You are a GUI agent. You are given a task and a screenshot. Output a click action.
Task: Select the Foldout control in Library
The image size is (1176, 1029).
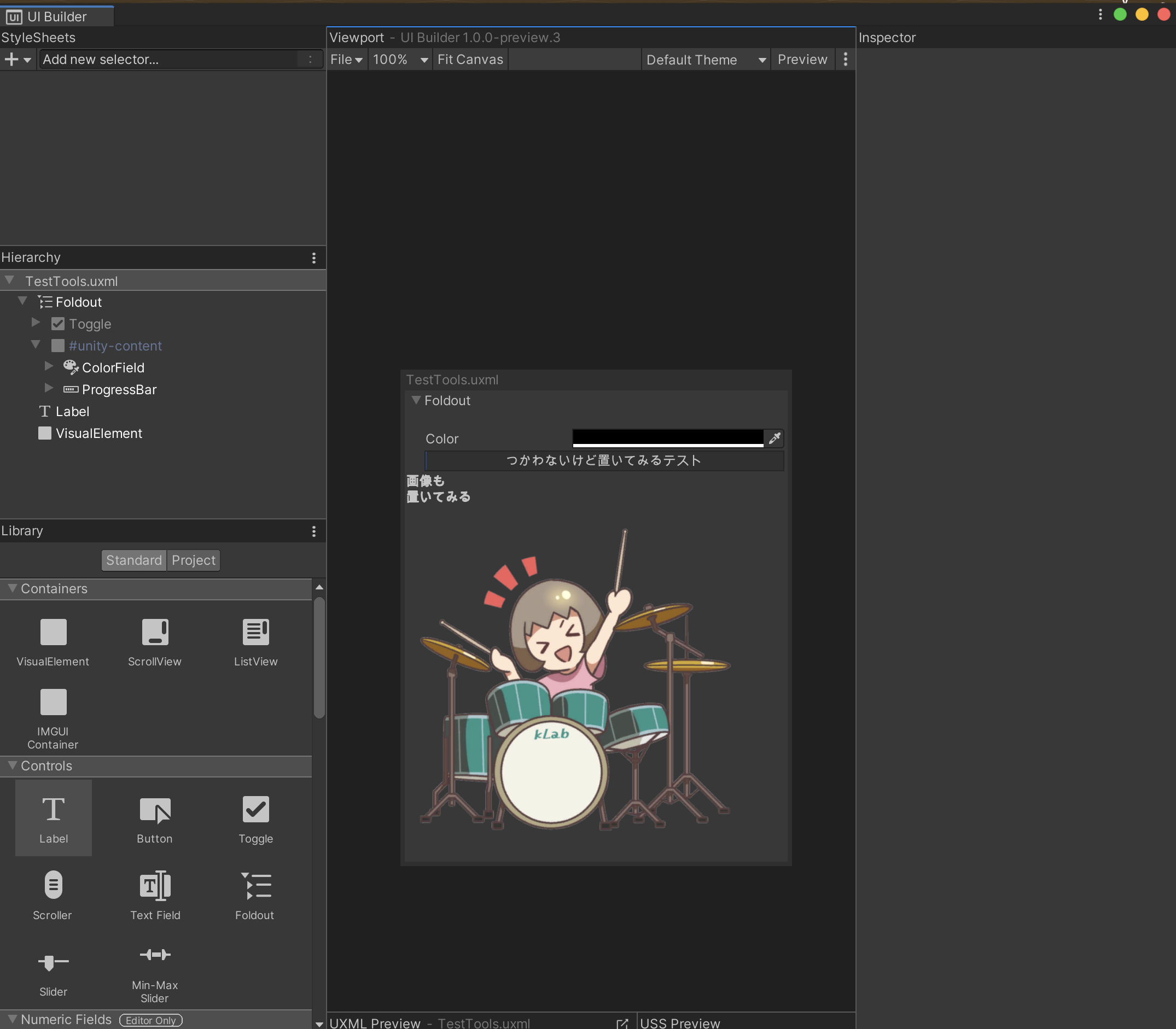pyautogui.click(x=255, y=894)
